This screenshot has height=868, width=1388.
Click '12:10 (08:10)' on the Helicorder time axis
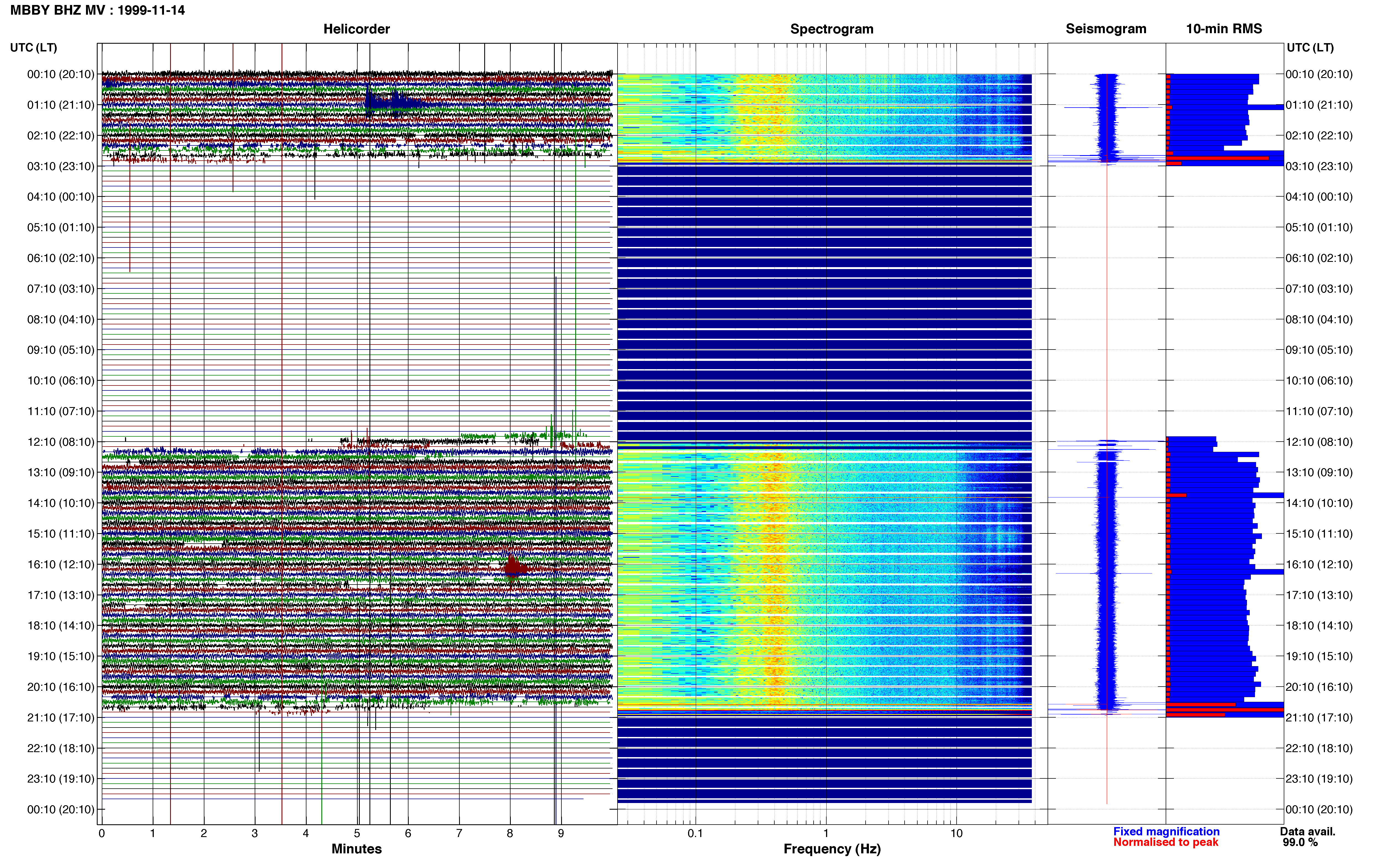coord(61,442)
